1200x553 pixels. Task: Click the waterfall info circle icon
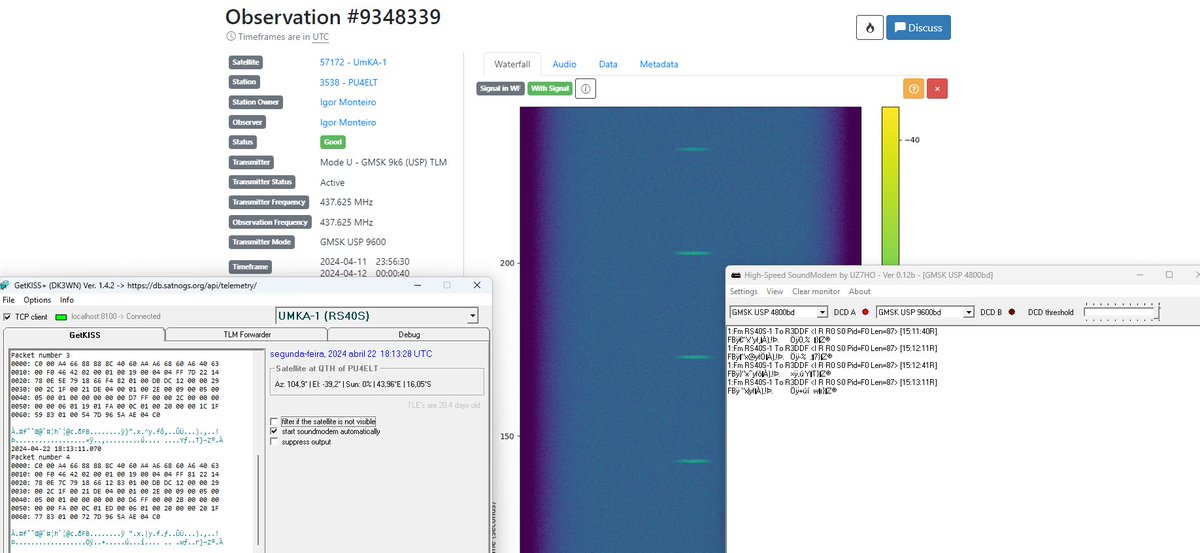pos(586,89)
